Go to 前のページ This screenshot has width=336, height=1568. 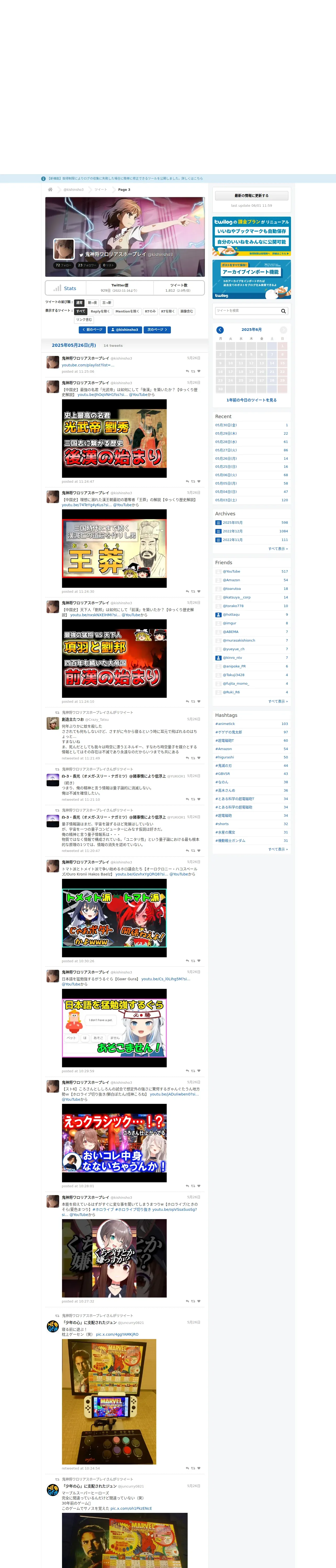pyautogui.click(x=93, y=329)
